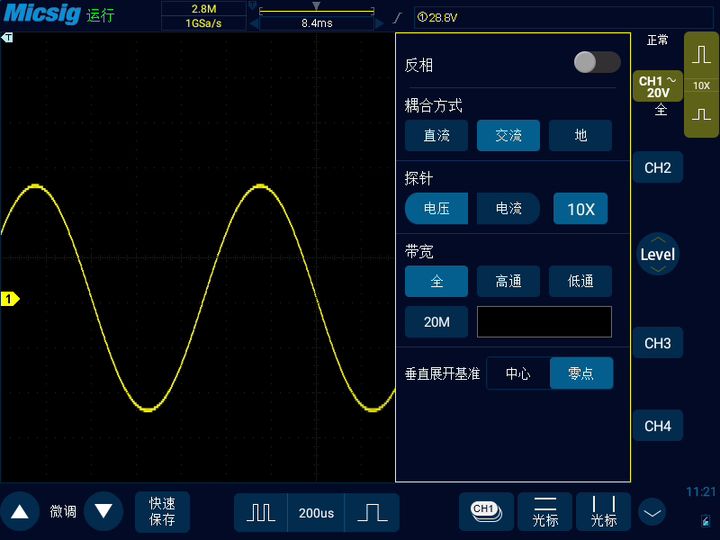This screenshot has height=540, width=720.
Task: Tap the 20M bandwidth limit button
Action: pyautogui.click(x=436, y=322)
